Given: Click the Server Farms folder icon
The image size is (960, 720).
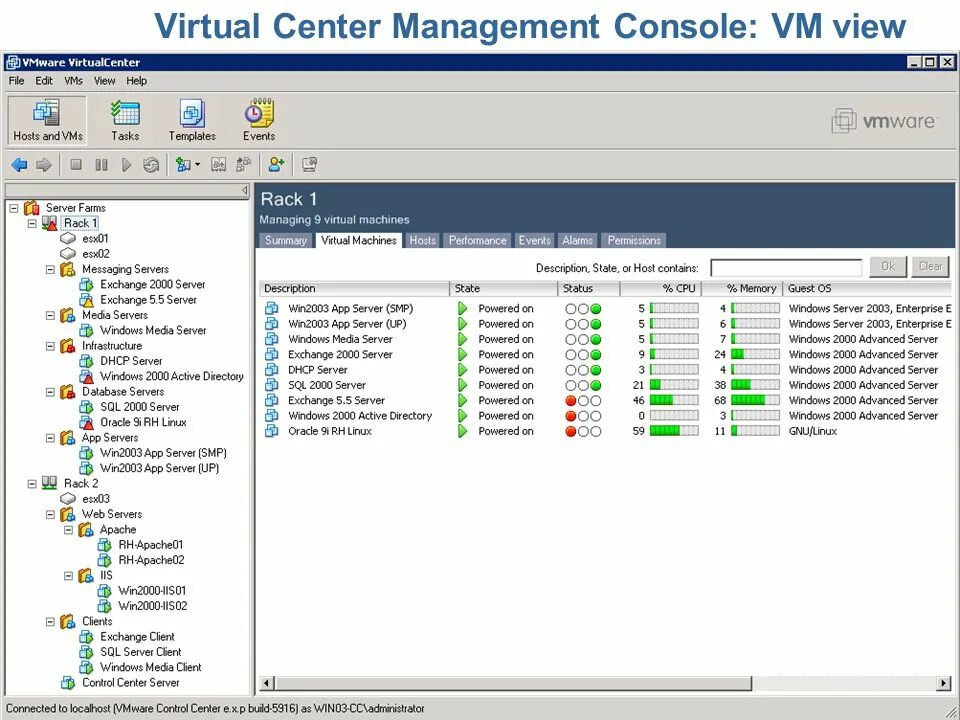Looking at the screenshot, I should coord(32,208).
